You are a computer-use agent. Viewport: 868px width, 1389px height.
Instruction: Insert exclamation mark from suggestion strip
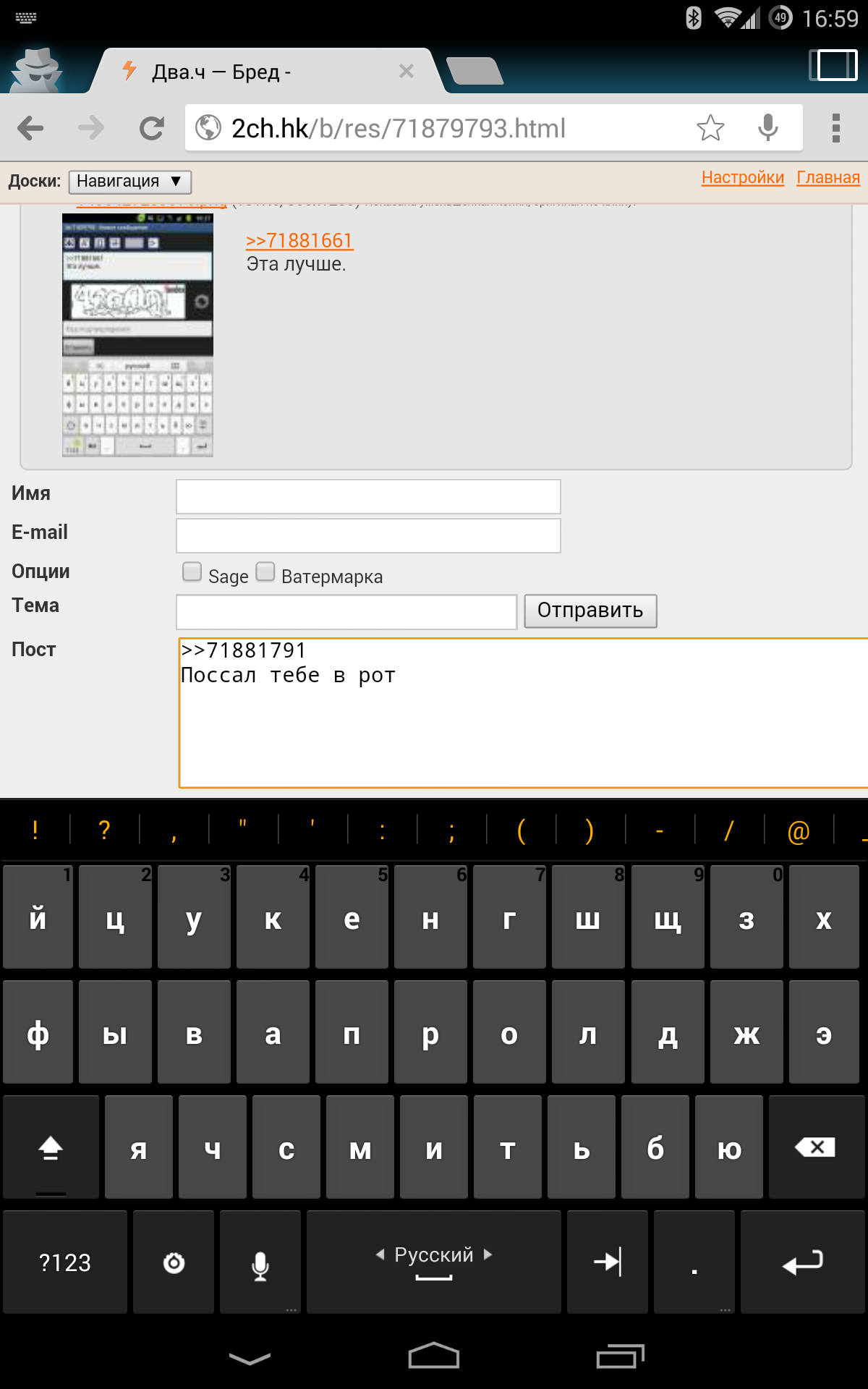coord(35,830)
